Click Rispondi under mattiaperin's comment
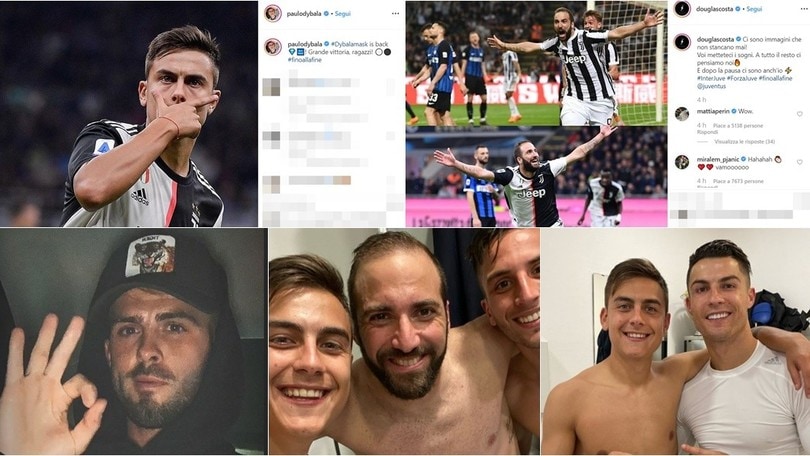 click(x=707, y=132)
